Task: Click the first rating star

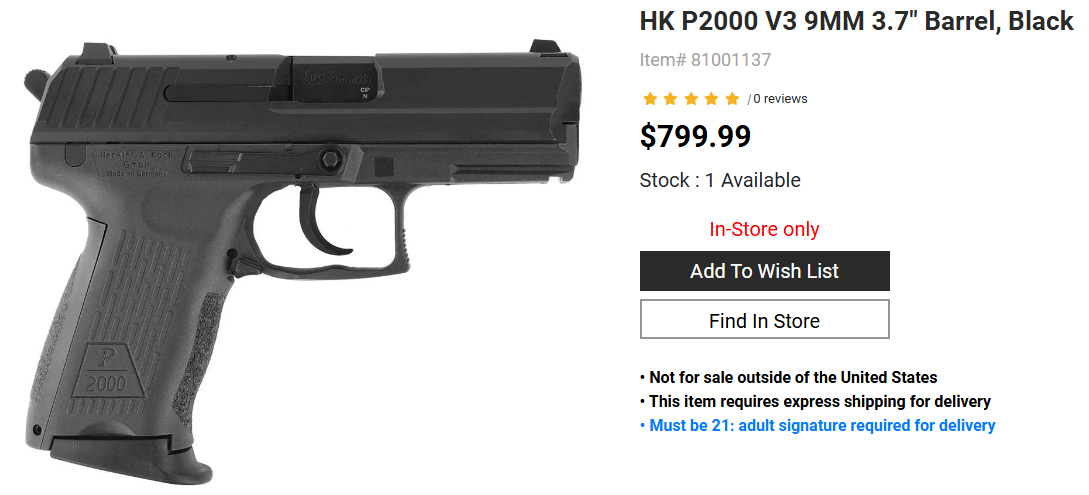Action: pos(650,99)
